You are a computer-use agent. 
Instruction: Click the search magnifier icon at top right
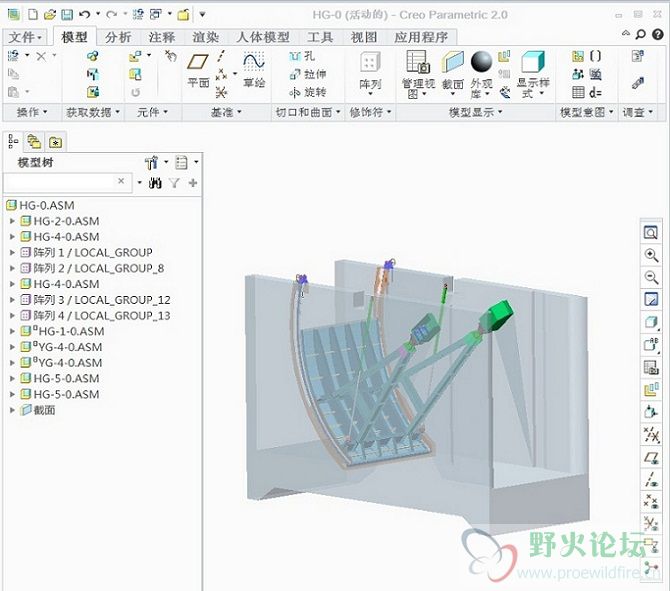[x=641, y=34]
